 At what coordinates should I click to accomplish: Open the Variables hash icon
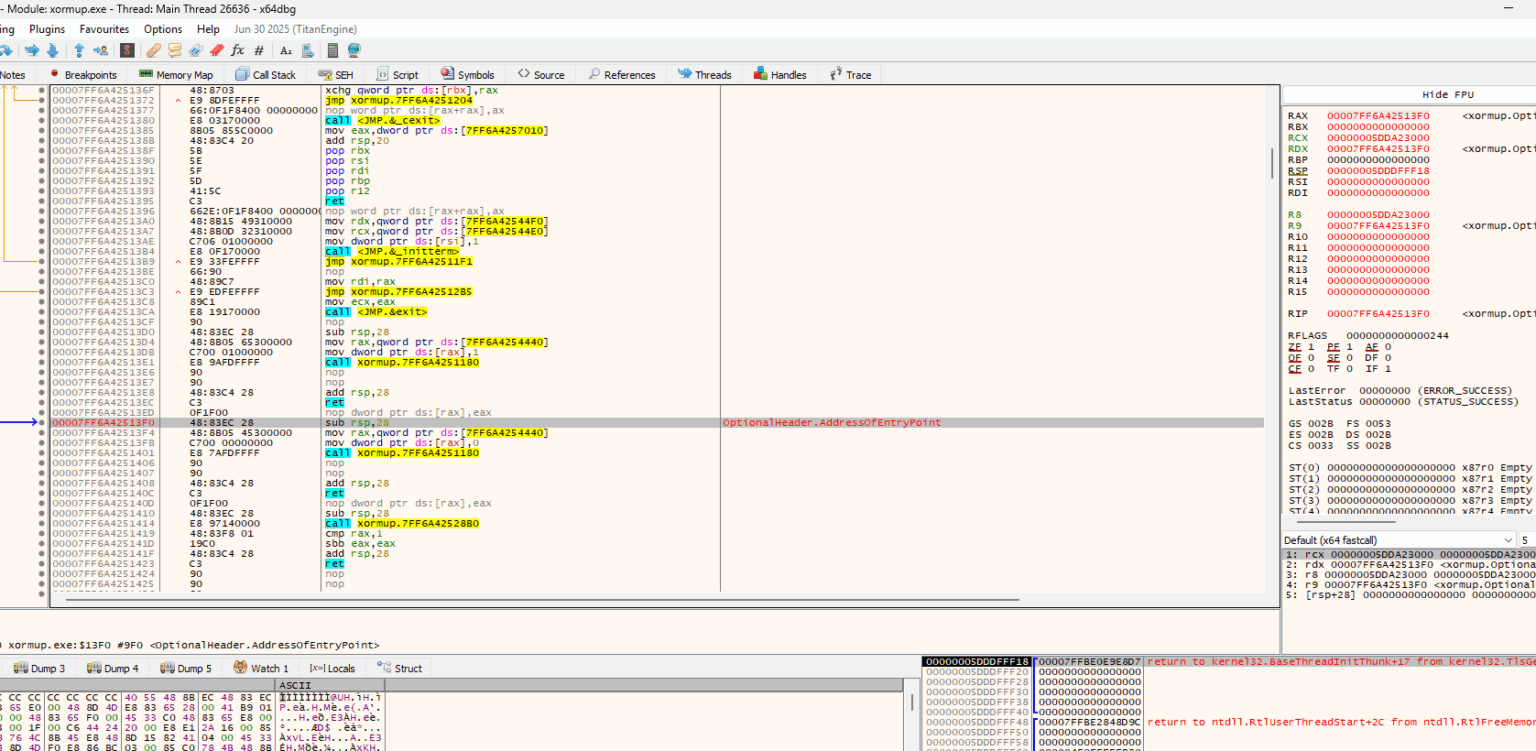tap(259, 50)
